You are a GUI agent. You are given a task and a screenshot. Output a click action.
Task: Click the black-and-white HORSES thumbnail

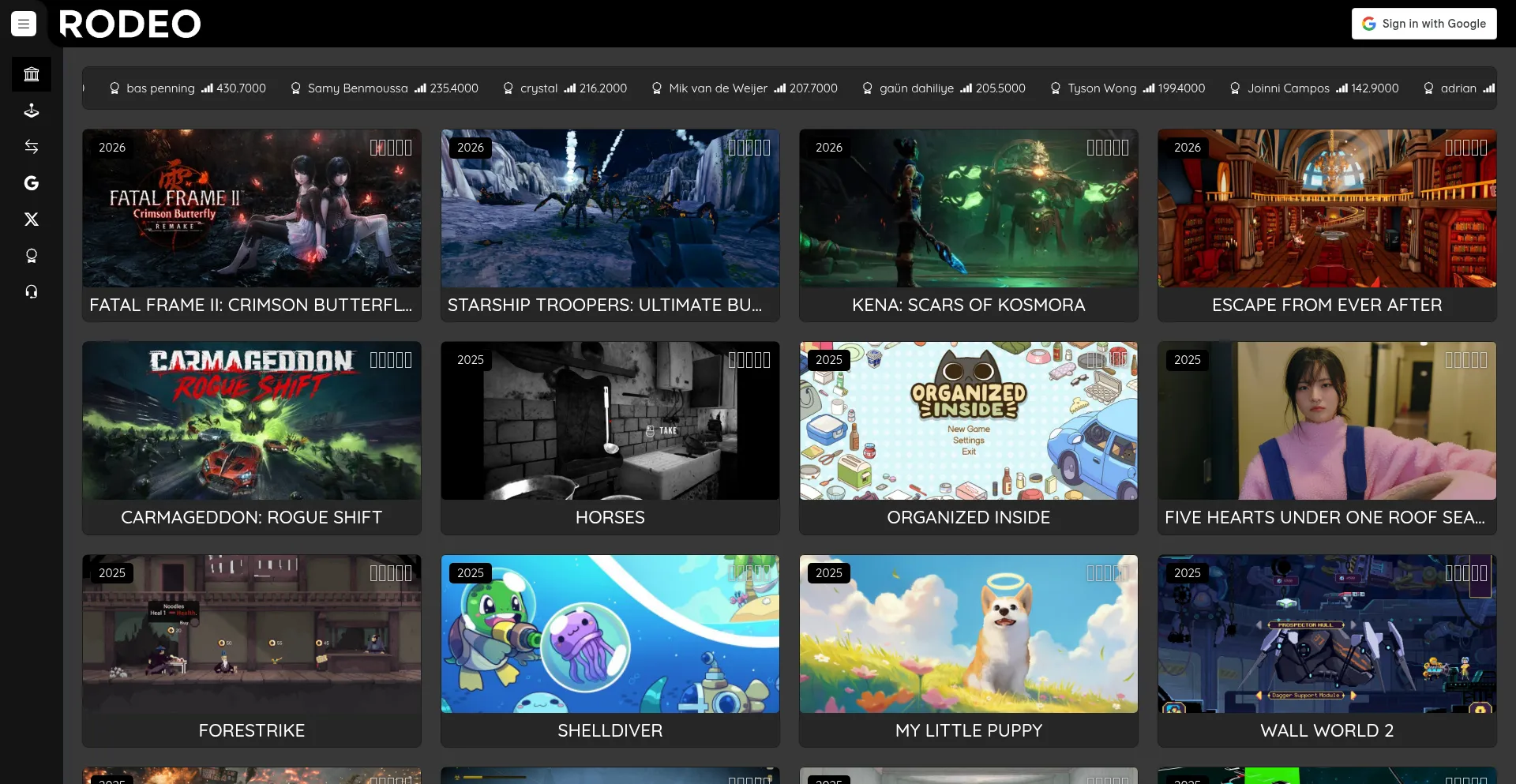pyautogui.click(x=610, y=421)
